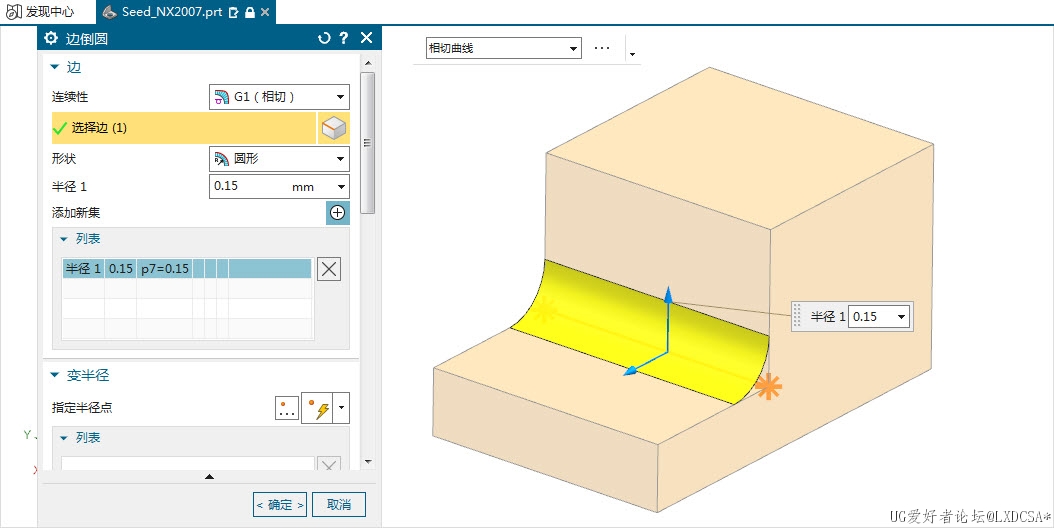Click the 半径 1 value field
1054x528 pixels.
(249, 186)
